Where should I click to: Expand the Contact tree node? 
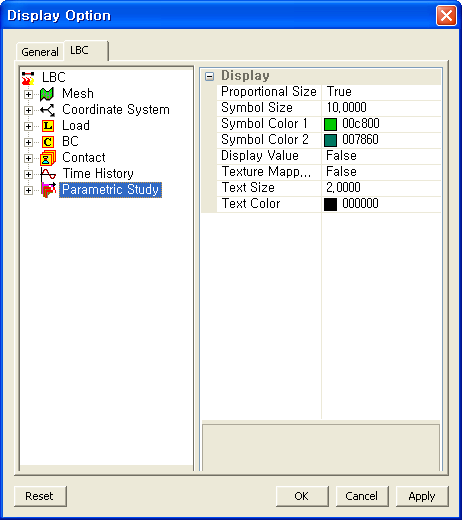point(28,158)
